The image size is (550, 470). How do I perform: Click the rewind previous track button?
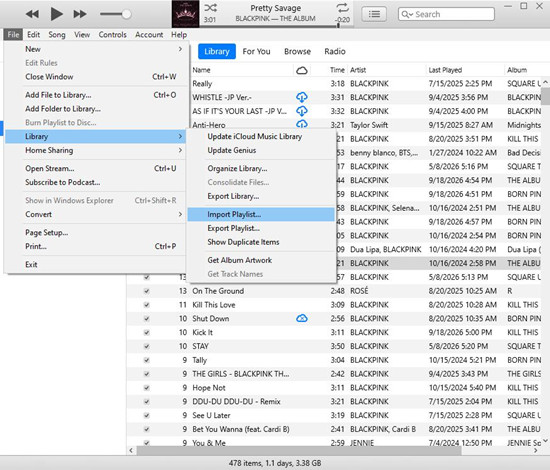(x=32, y=14)
